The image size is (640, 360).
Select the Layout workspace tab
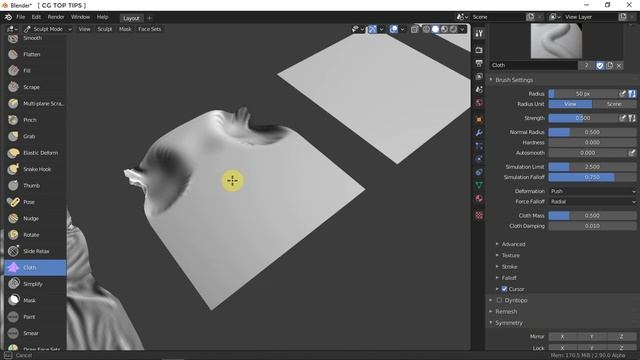pos(131,18)
